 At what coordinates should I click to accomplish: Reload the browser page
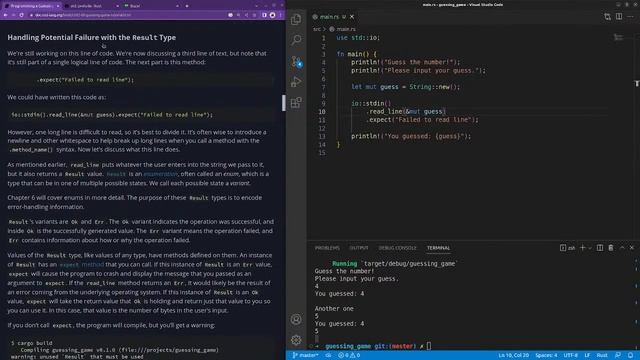point(21,15)
